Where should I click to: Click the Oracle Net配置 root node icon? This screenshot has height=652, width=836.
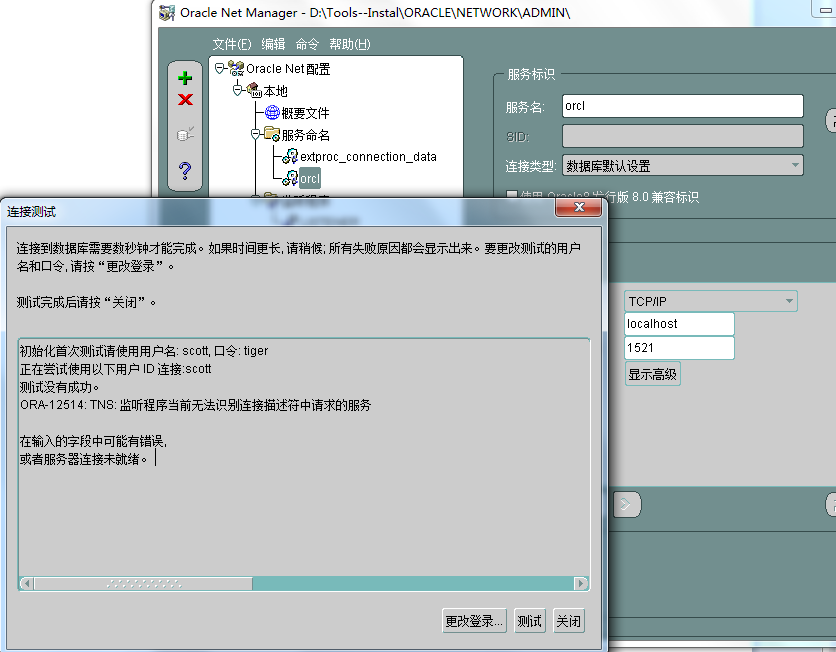[x=236, y=68]
